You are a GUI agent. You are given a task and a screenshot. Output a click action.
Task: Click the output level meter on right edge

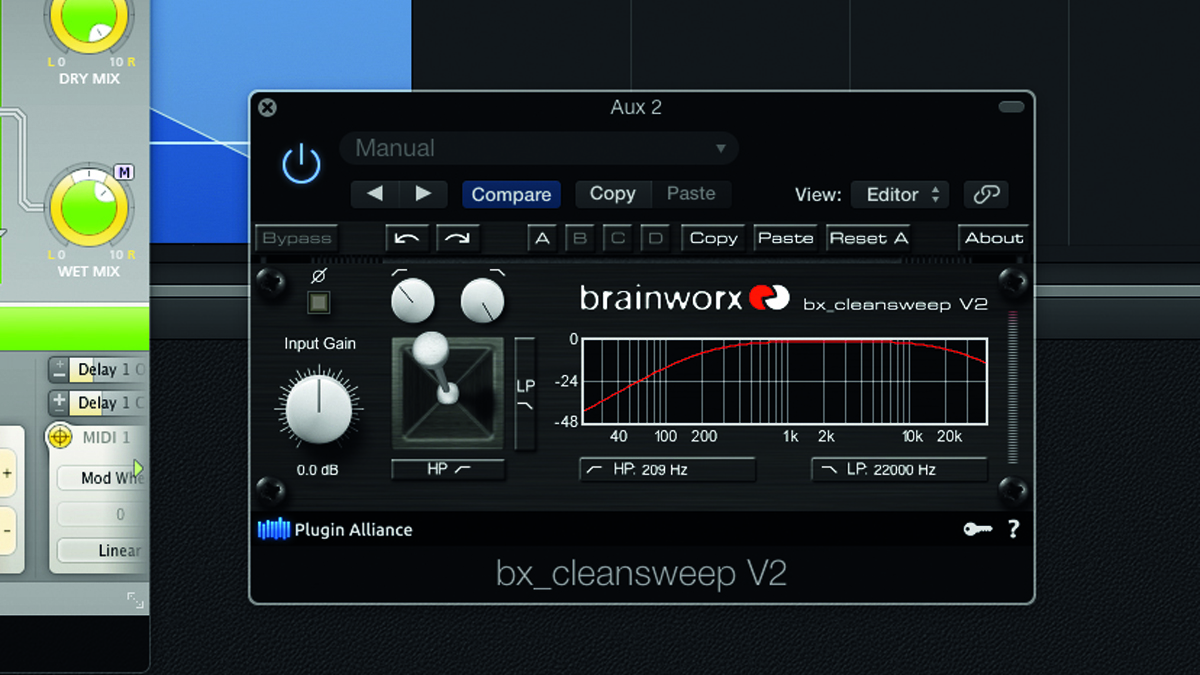pyautogui.click(x=1012, y=388)
